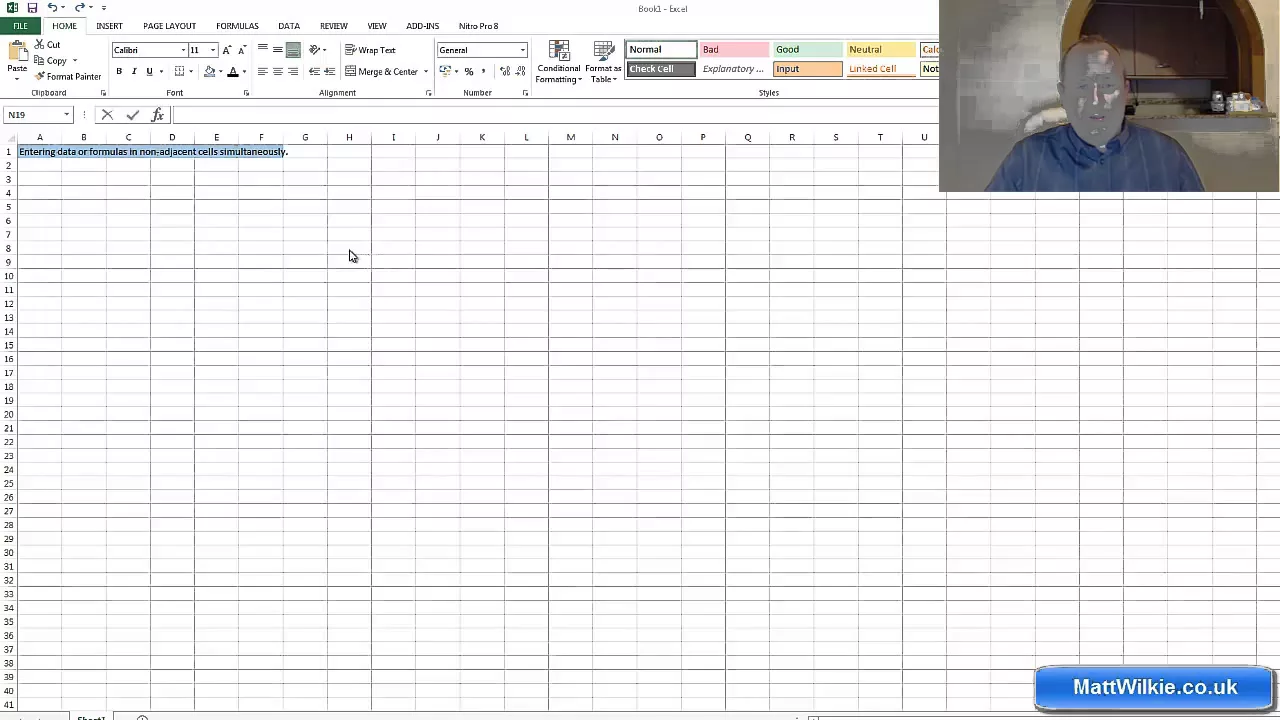Click the Cancel X in formula bar
Screen dimensions: 1280x720
[107, 115]
